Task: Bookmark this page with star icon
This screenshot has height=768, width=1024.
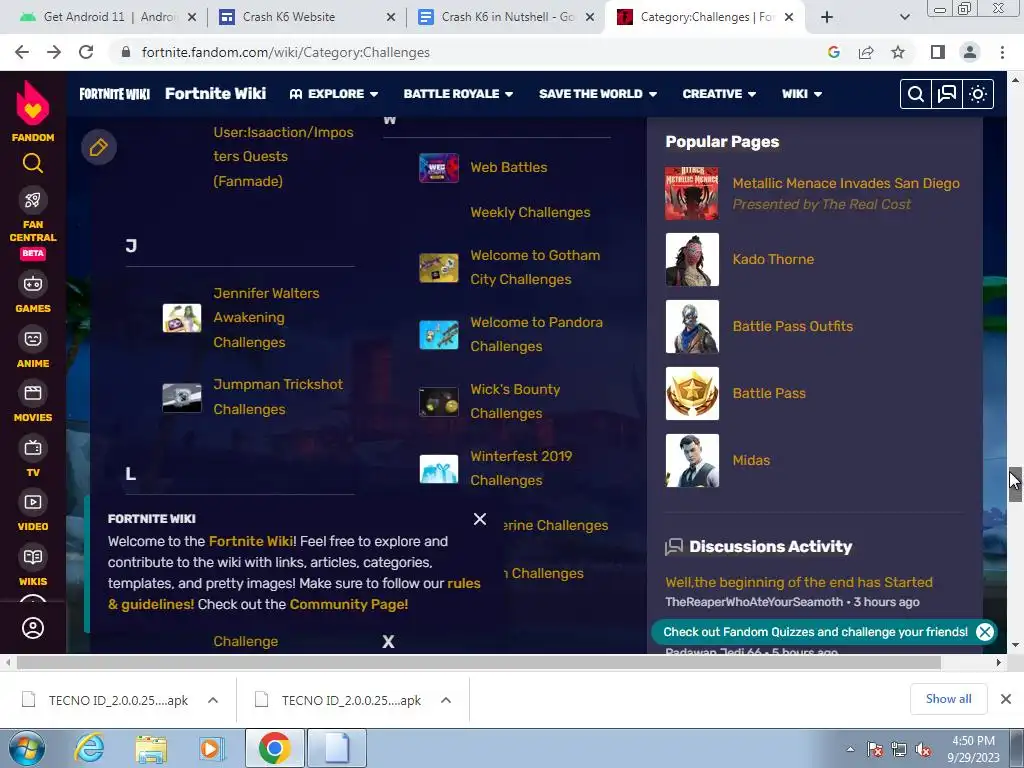Action: [898, 52]
